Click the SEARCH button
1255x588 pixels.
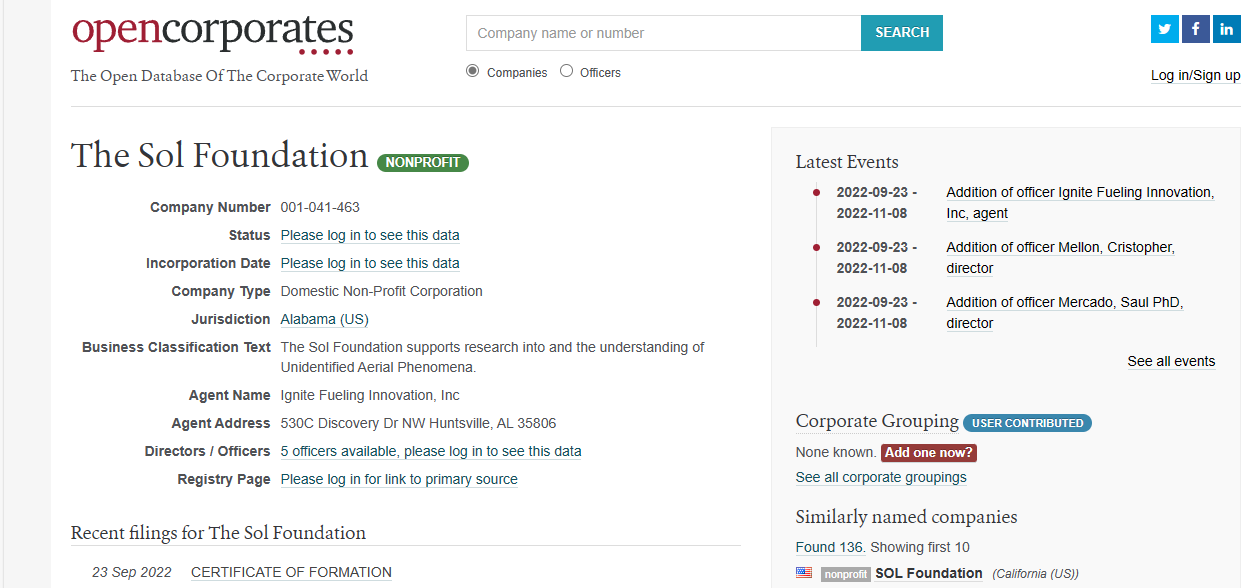coord(902,33)
